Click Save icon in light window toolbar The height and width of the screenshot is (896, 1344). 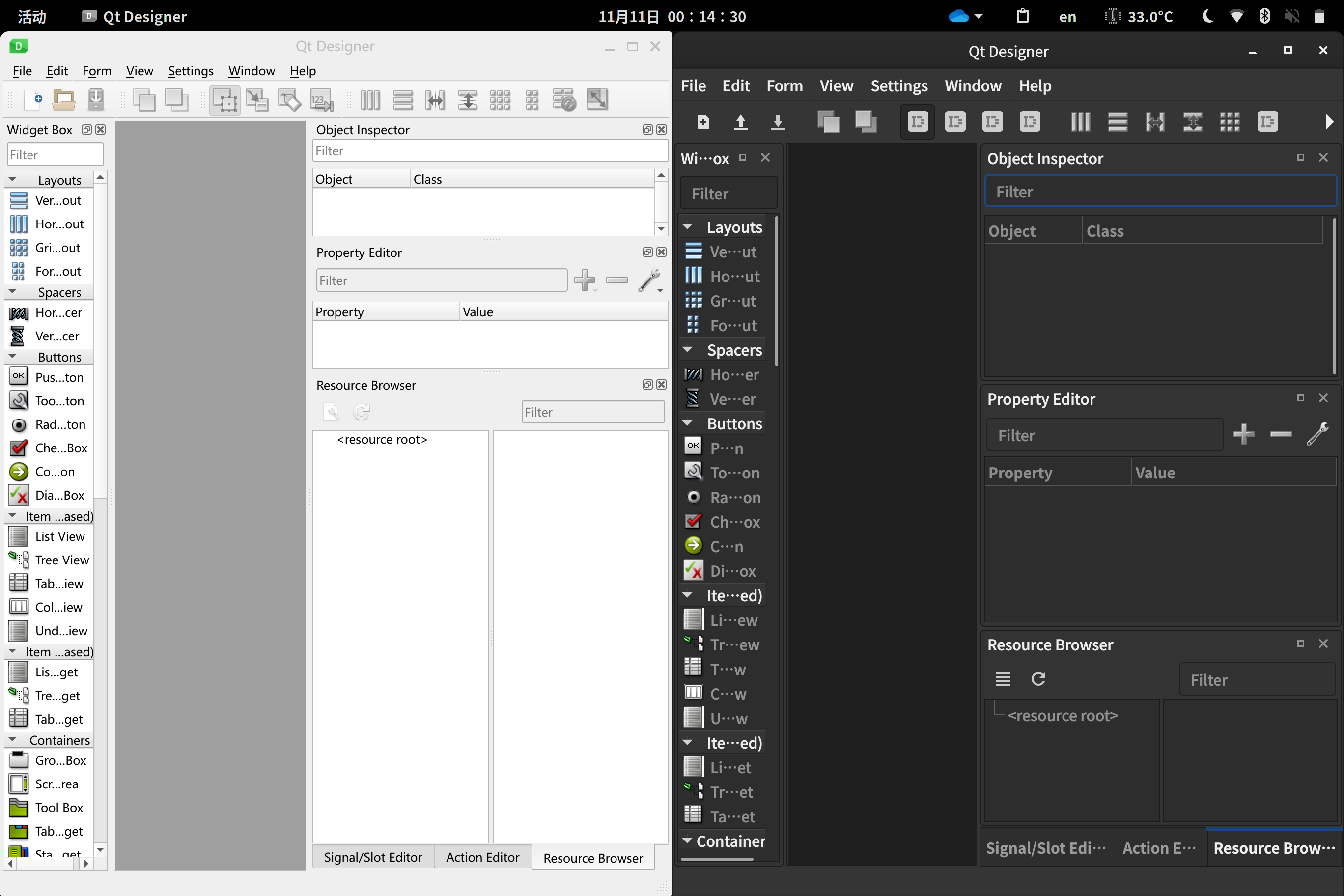point(96,101)
